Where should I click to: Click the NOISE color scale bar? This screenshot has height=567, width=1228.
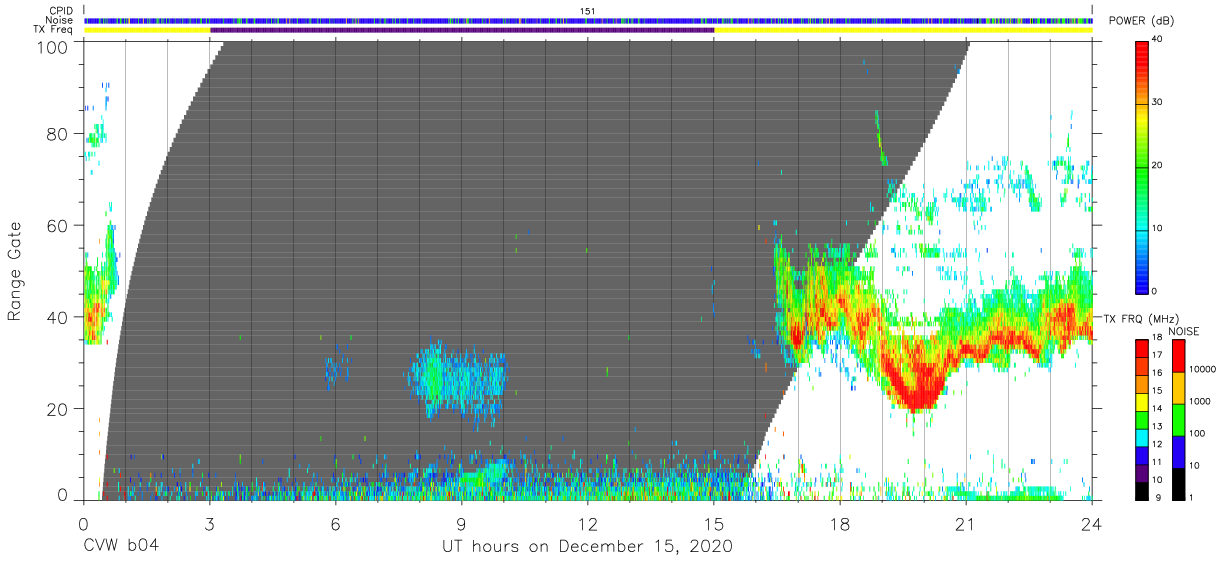click(x=1179, y=419)
